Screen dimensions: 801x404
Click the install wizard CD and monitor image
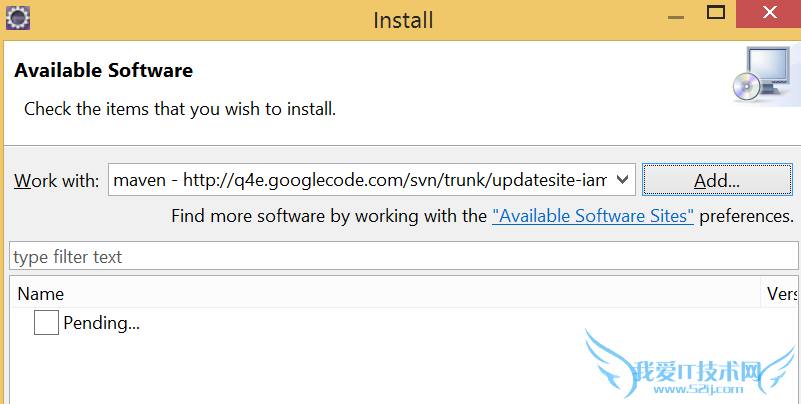[x=763, y=77]
